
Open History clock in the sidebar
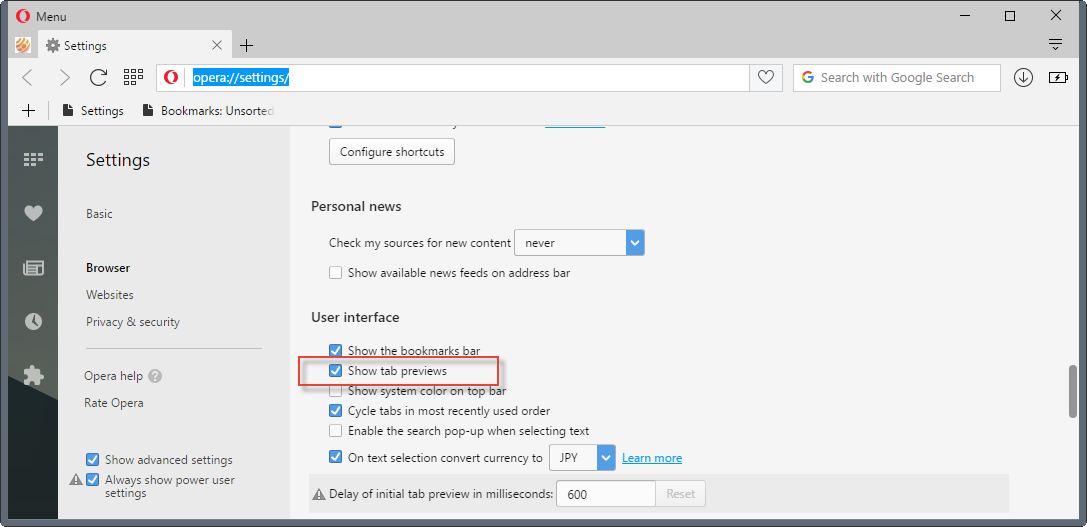click(x=33, y=321)
